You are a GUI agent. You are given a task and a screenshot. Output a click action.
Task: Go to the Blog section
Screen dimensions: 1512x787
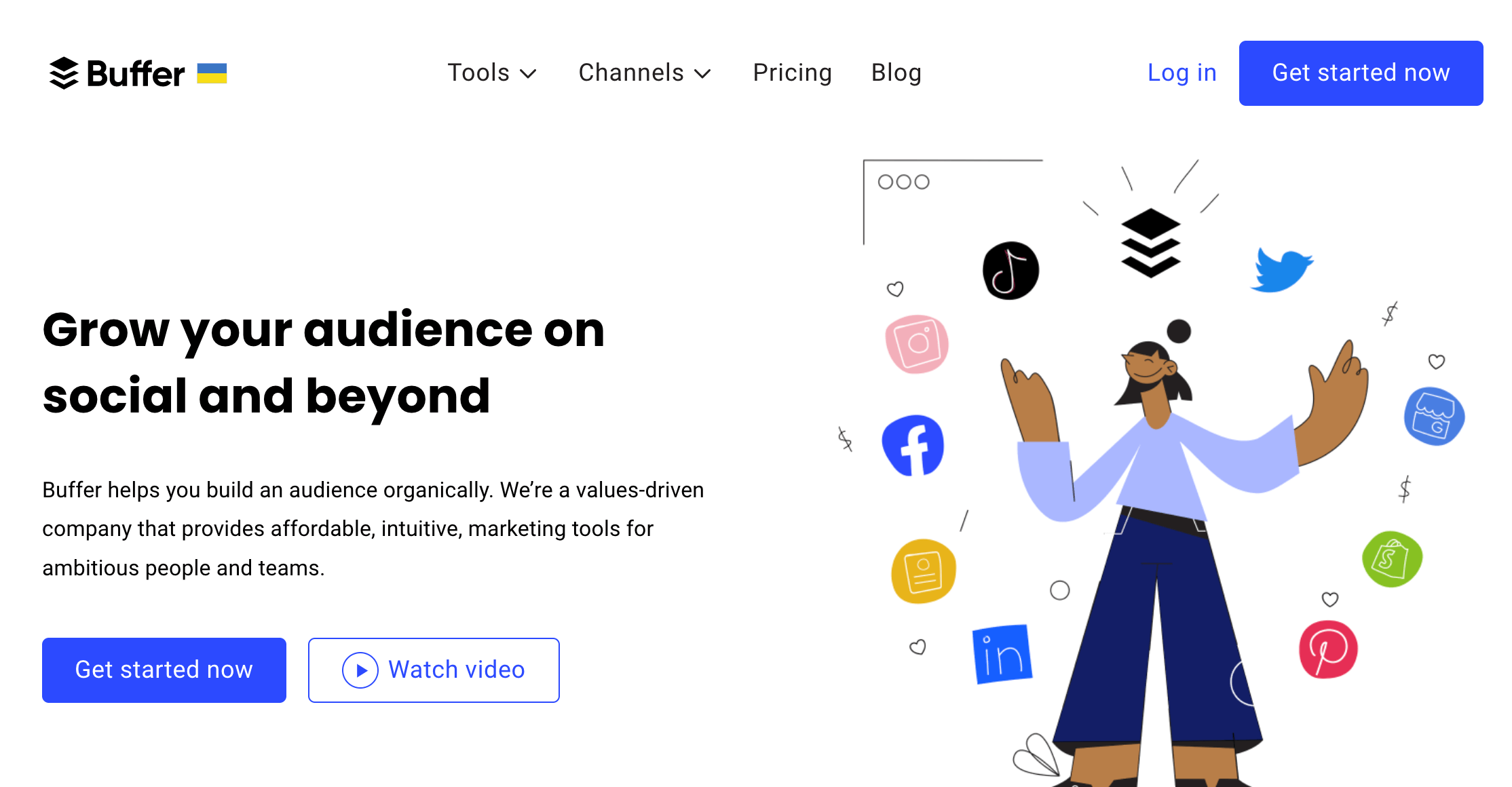896,73
